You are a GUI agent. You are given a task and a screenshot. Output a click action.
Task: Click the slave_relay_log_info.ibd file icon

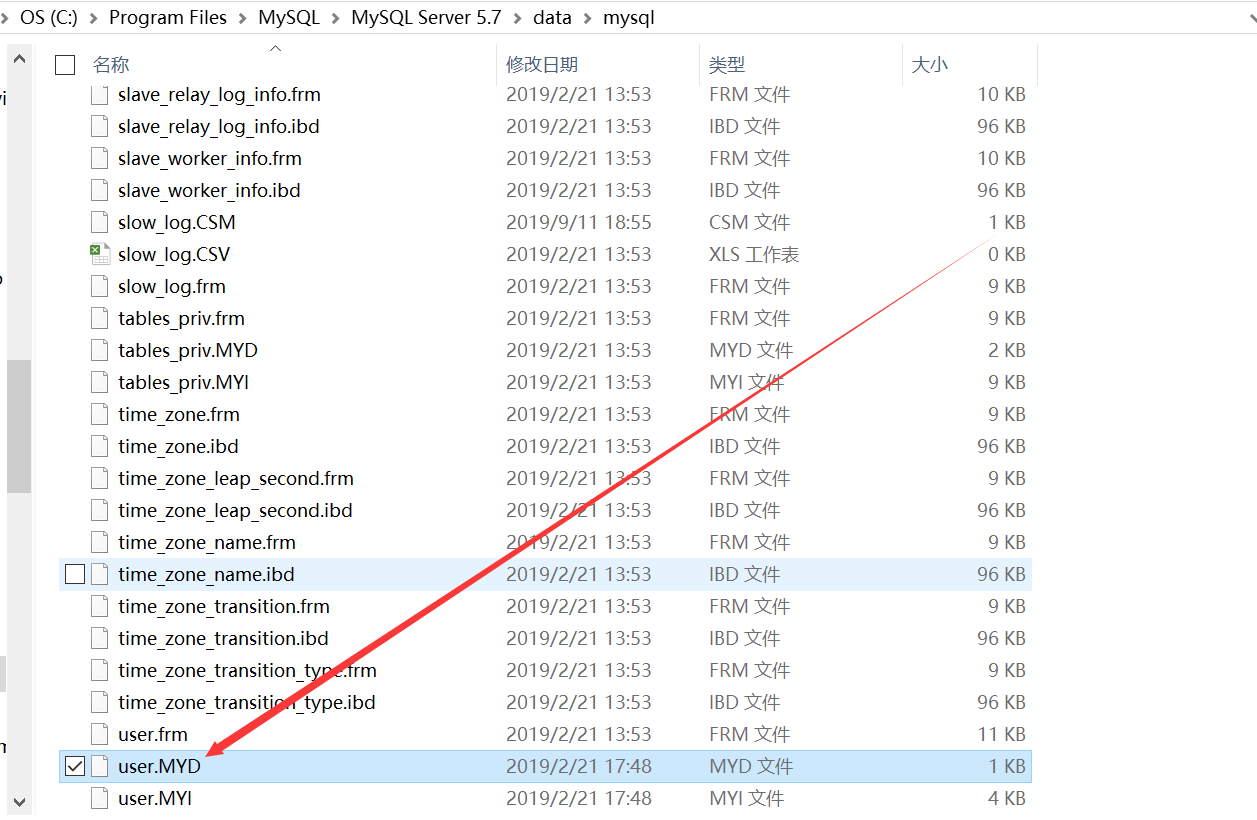tap(99, 127)
